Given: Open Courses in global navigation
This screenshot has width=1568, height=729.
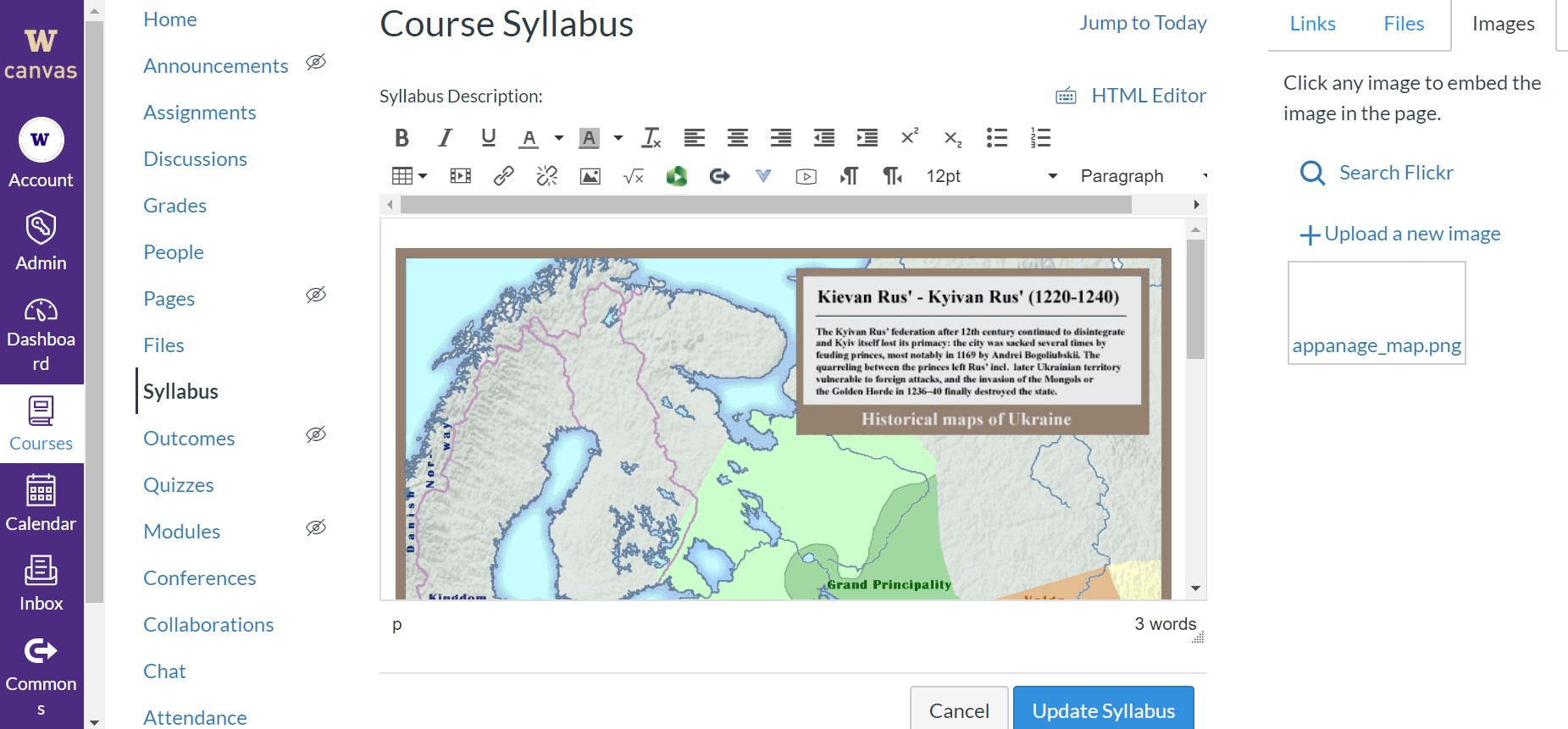Looking at the screenshot, I should coord(41,423).
